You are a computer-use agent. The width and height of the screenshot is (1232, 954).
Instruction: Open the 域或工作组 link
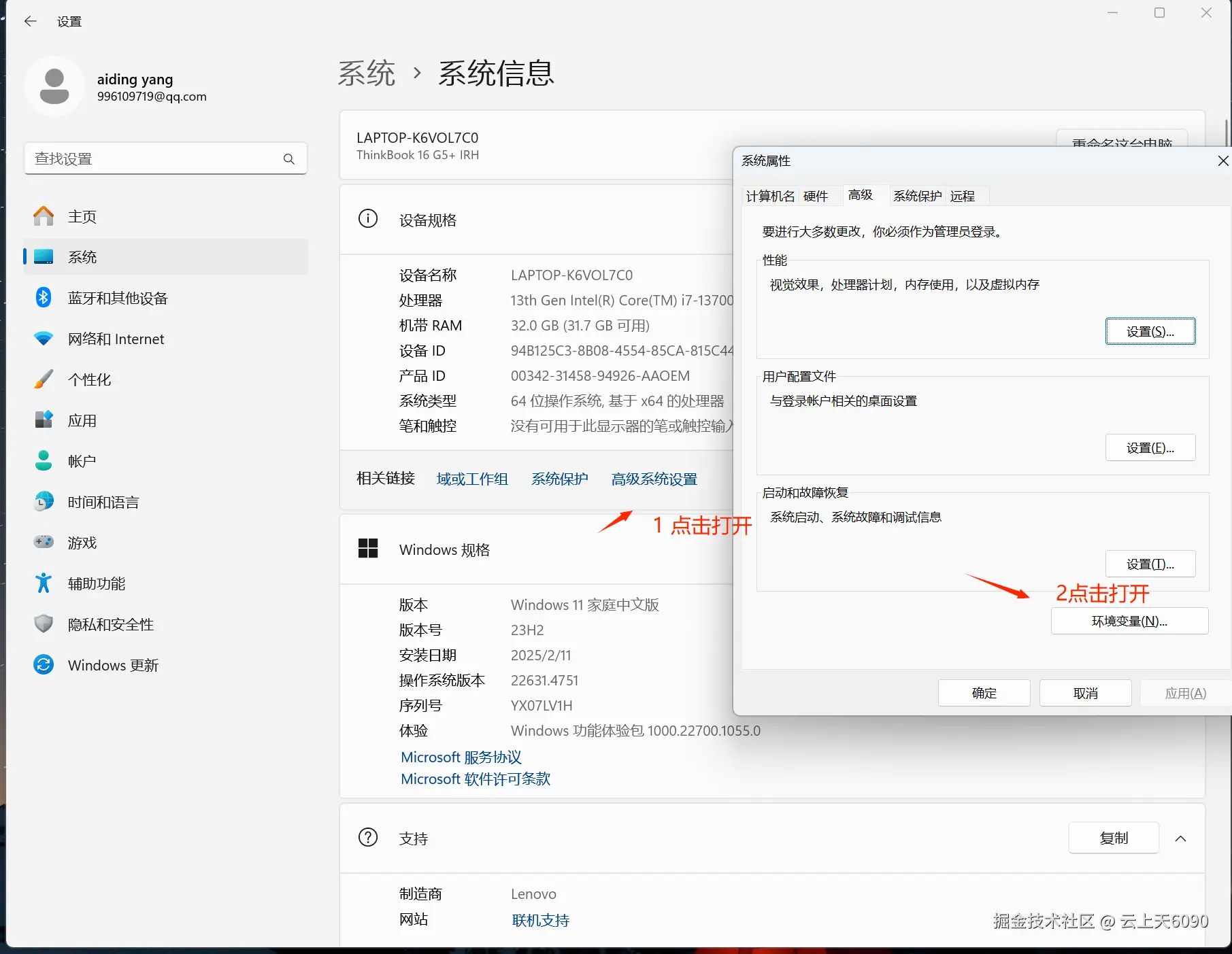[x=472, y=479]
